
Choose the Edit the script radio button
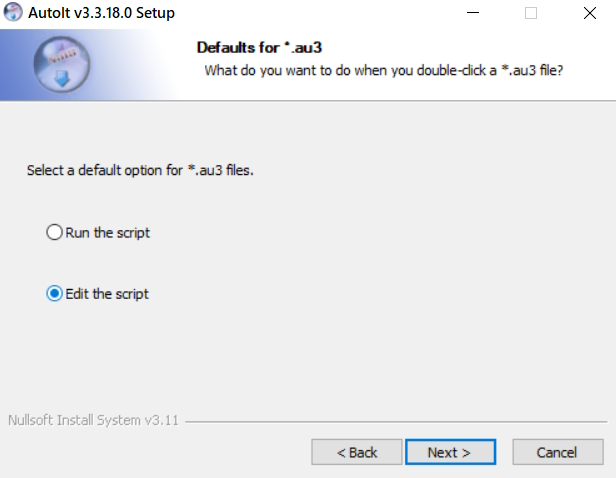pos(54,294)
